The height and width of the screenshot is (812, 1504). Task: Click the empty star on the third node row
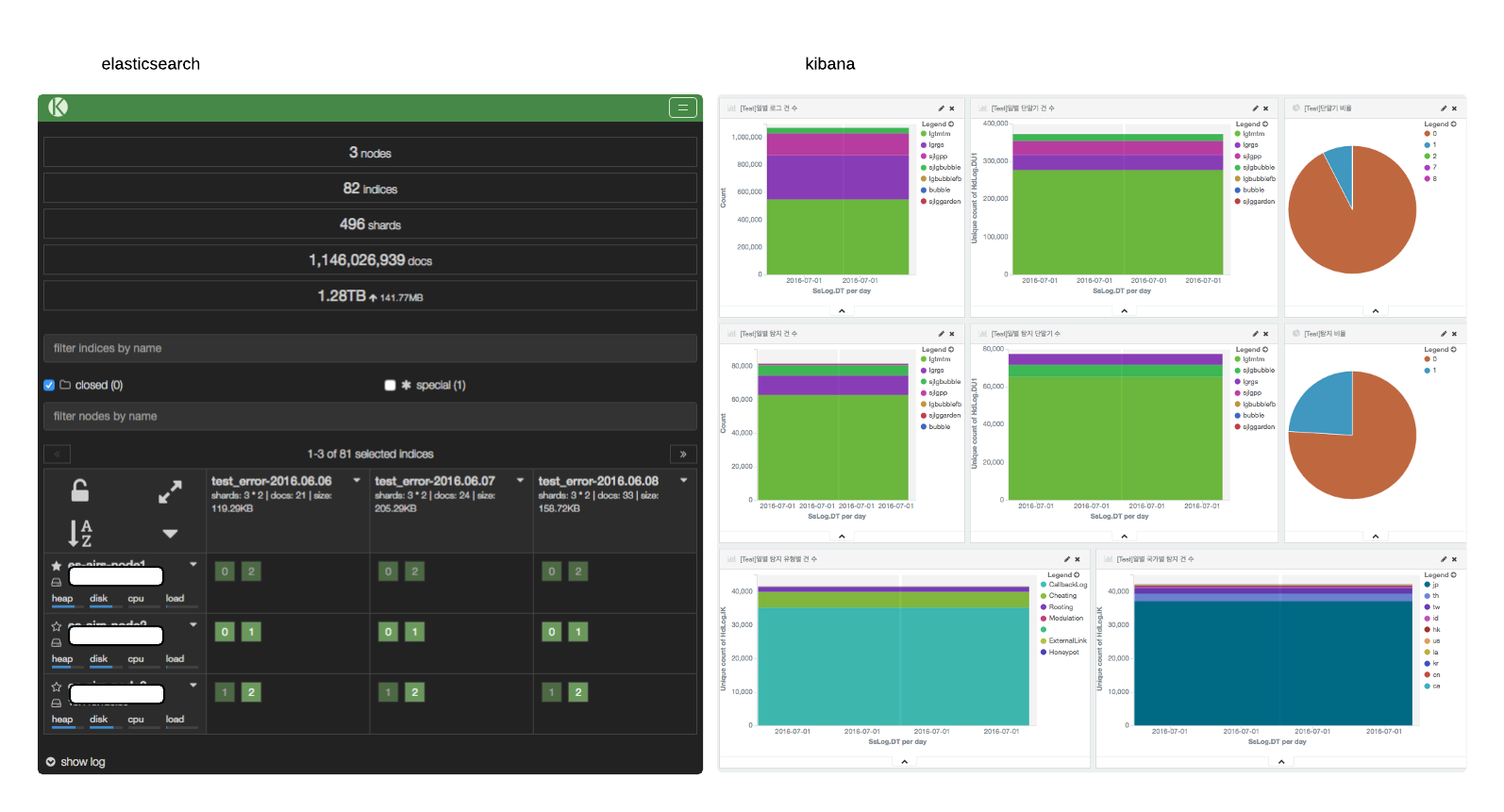point(57,687)
